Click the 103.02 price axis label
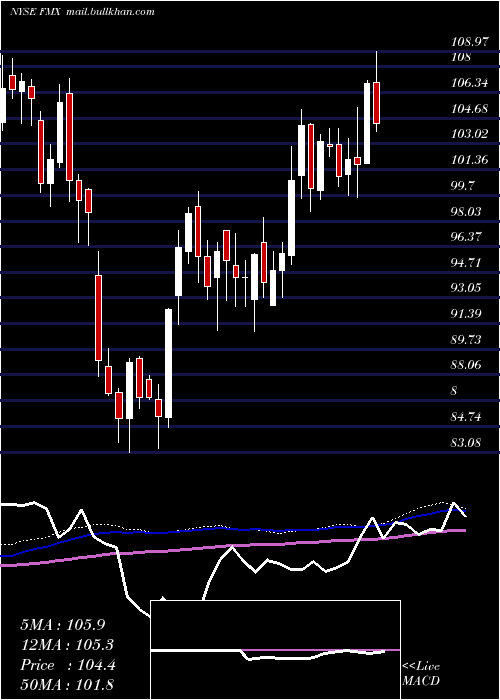This screenshot has width=500, height=700. coord(469,134)
